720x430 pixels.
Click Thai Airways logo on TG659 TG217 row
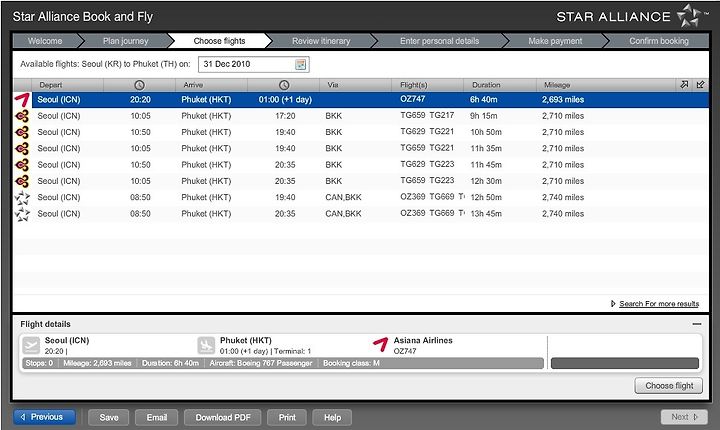(x=22, y=116)
